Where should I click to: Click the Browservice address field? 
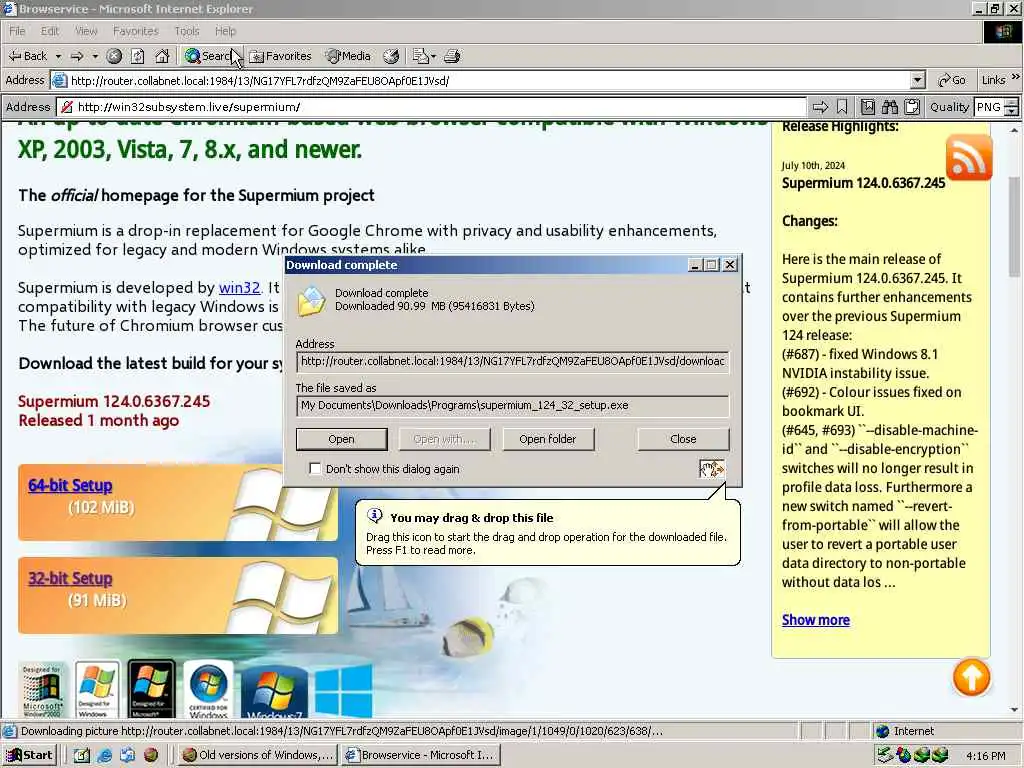click(432, 107)
